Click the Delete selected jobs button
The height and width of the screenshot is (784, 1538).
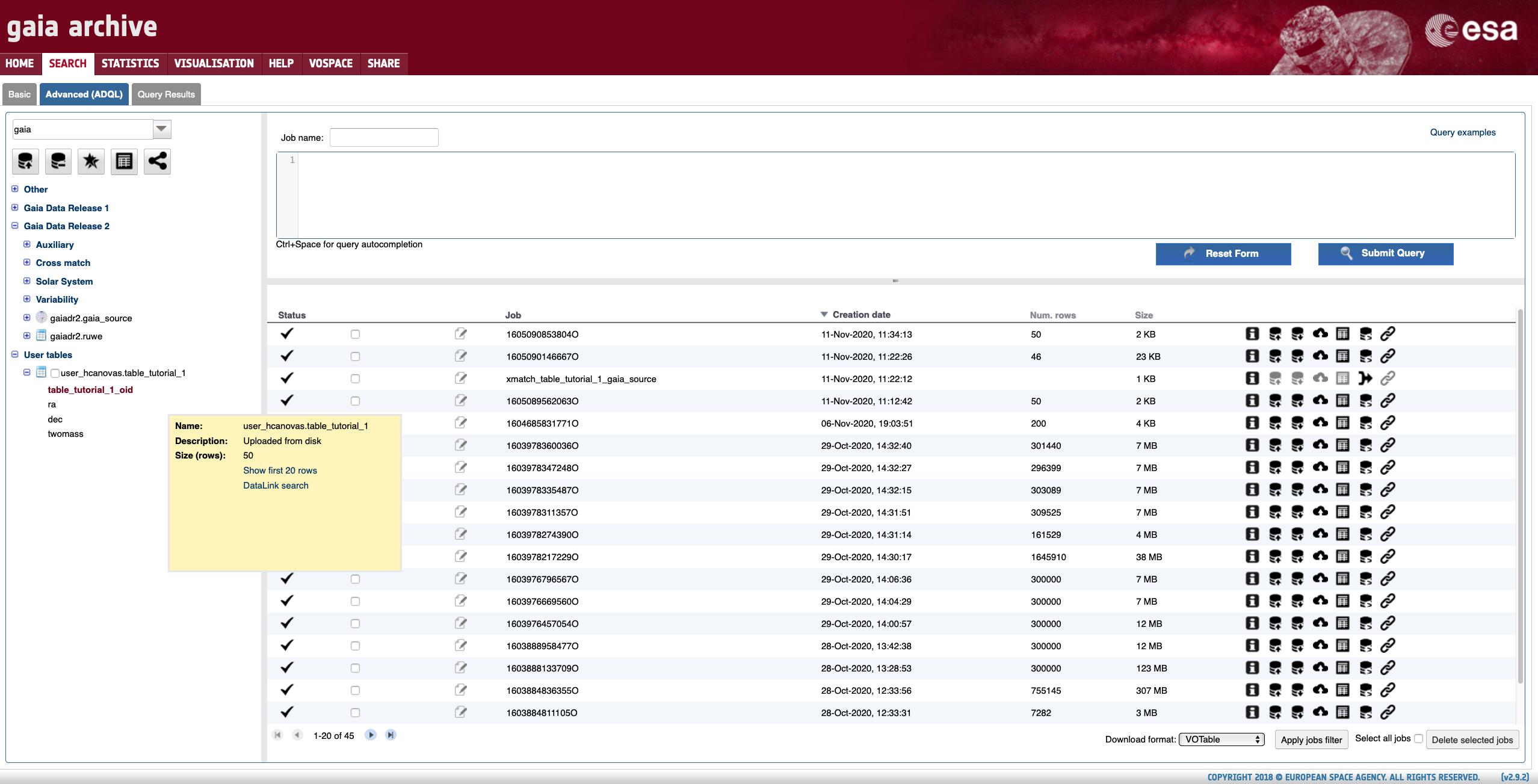[1472, 739]
